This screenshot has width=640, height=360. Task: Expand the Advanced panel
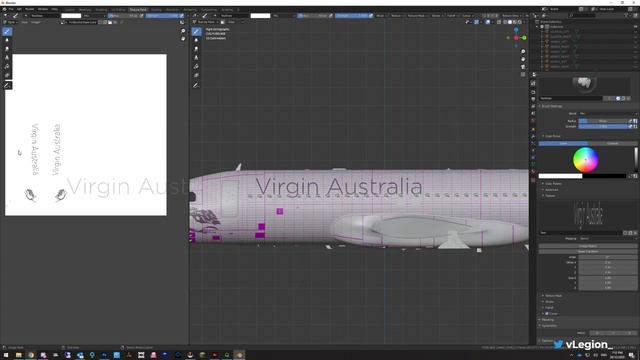[x=552, y=190]
